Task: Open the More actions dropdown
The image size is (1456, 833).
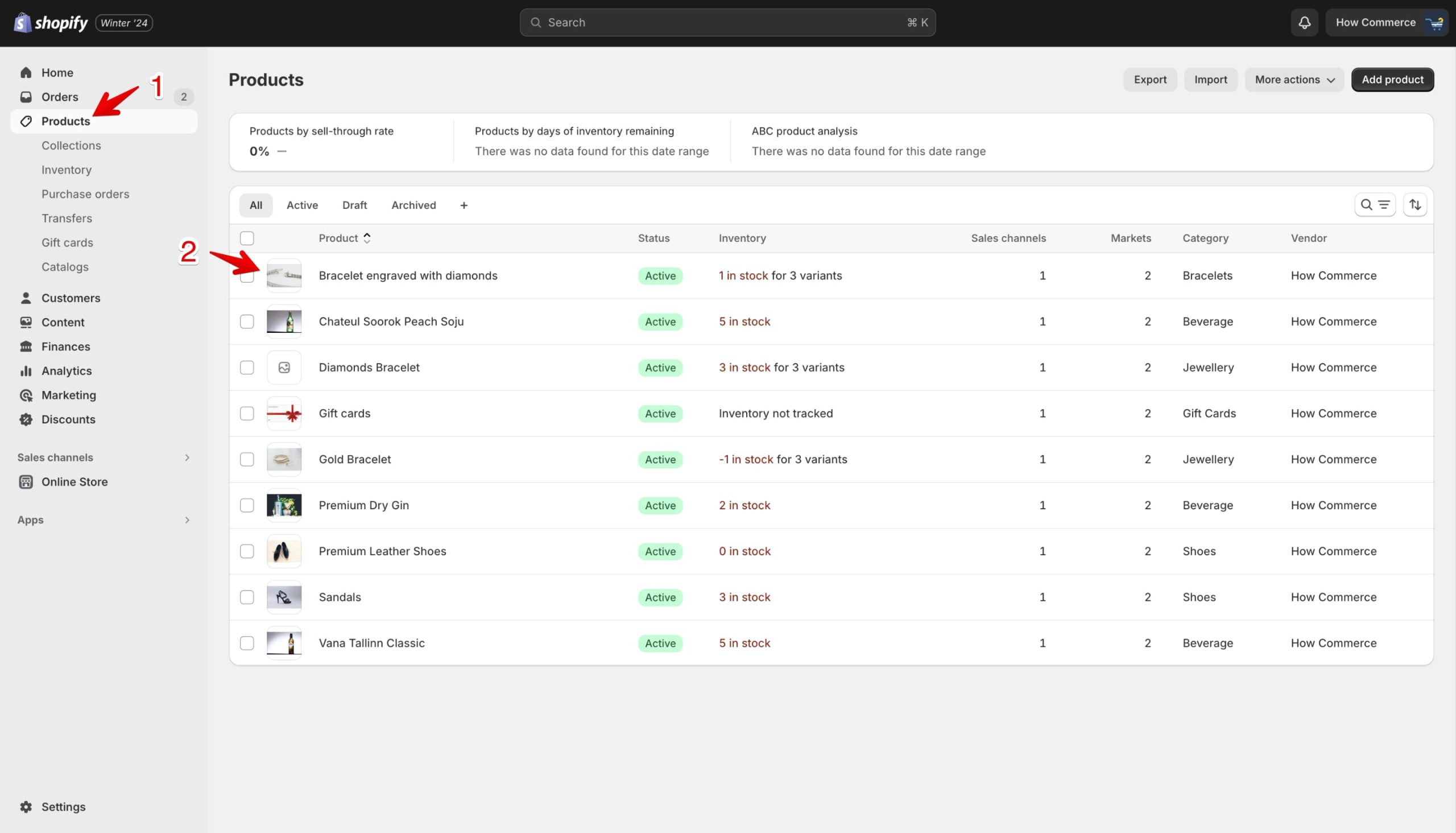Action: point(1294,80)
